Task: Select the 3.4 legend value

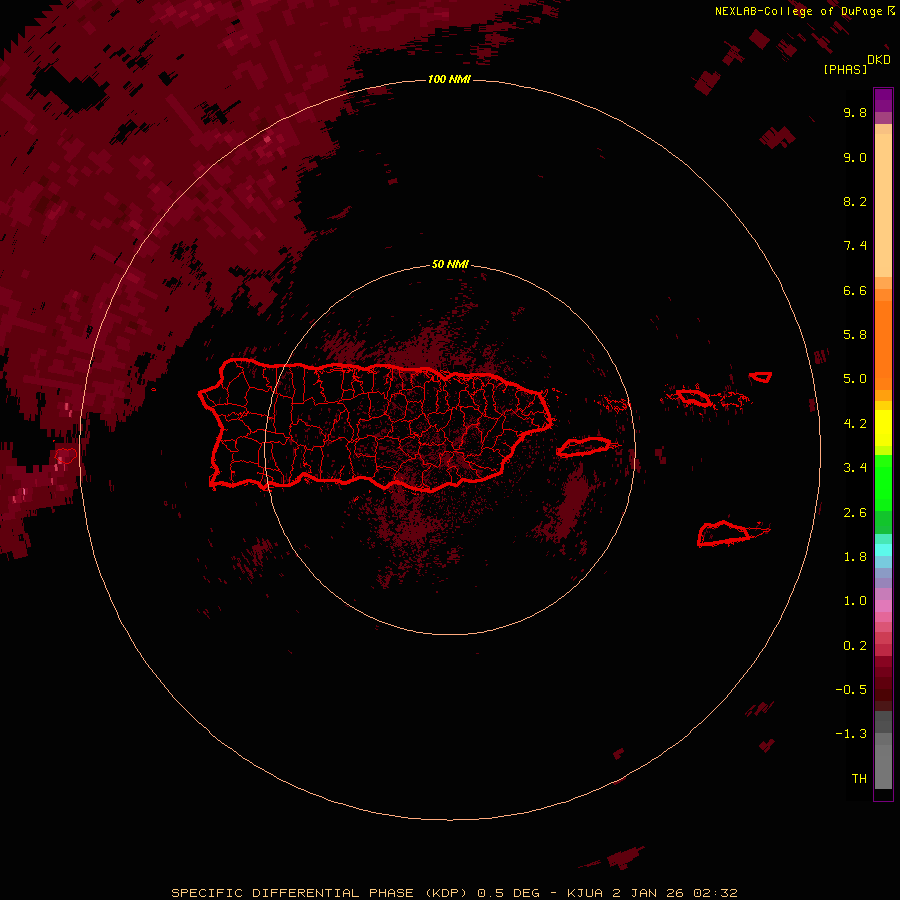Action: tap(855, 468)
